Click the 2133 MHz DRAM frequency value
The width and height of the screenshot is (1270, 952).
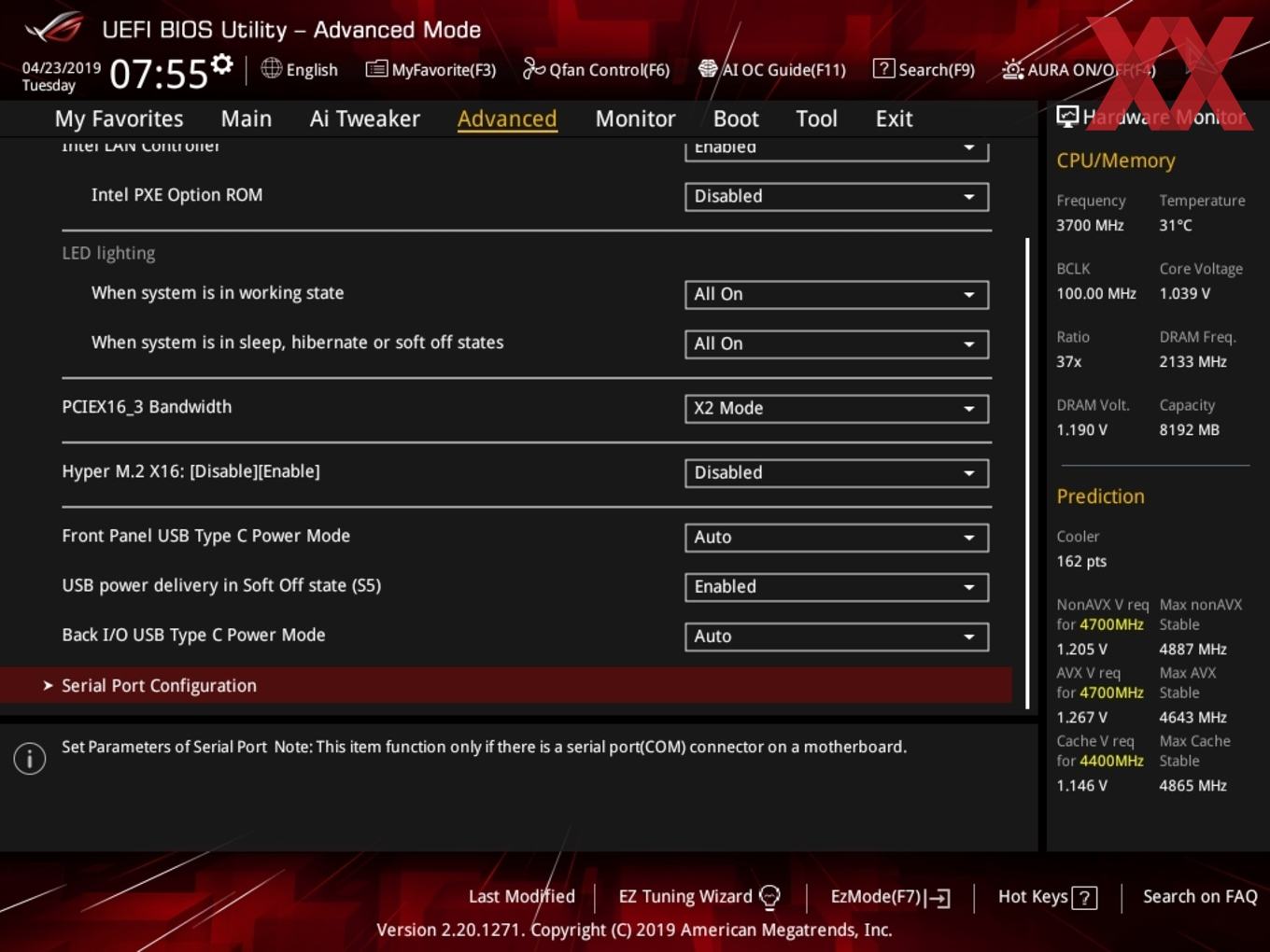click(1192, 361)
